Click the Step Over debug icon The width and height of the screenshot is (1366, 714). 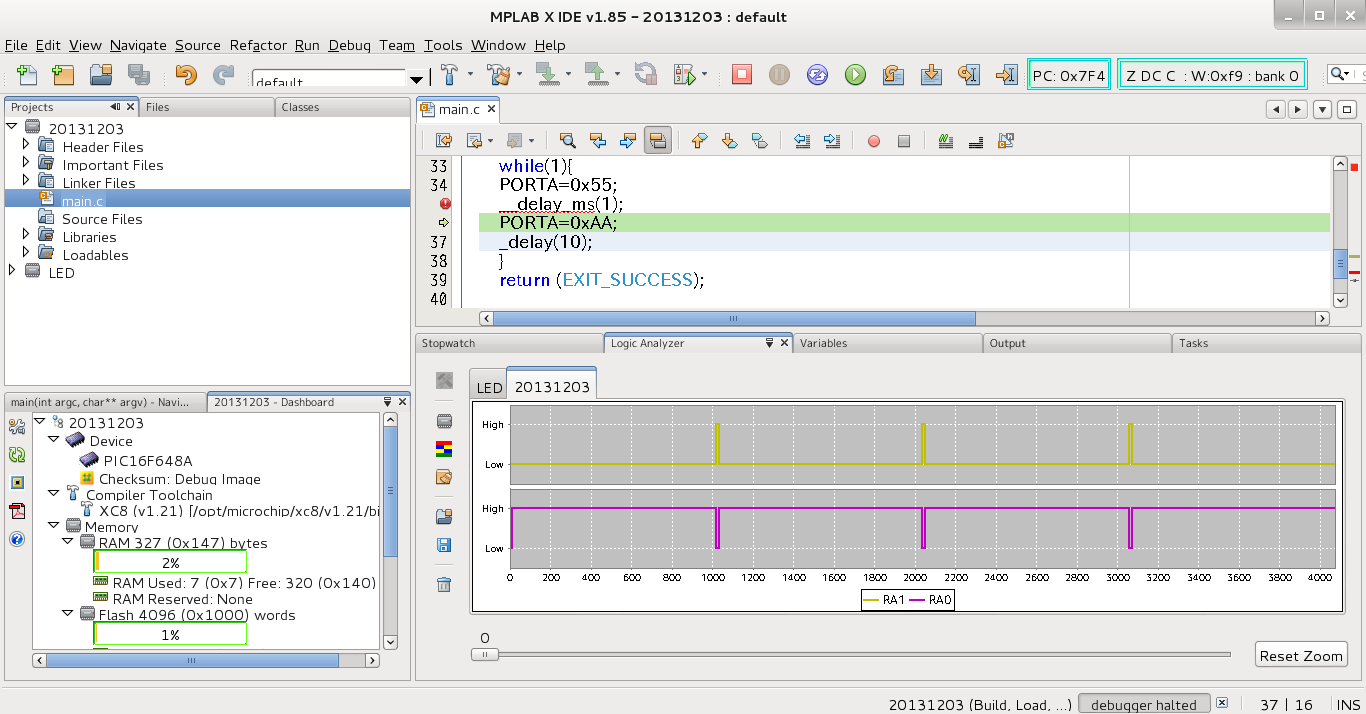pyautogui.click(x=893, y=75)
